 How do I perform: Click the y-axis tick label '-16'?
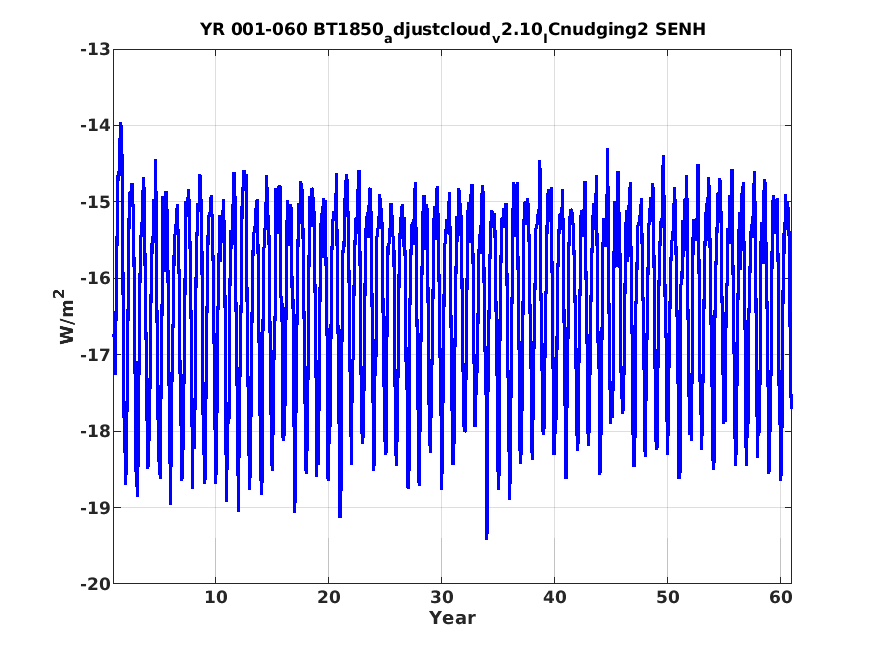tap(95, 278)
